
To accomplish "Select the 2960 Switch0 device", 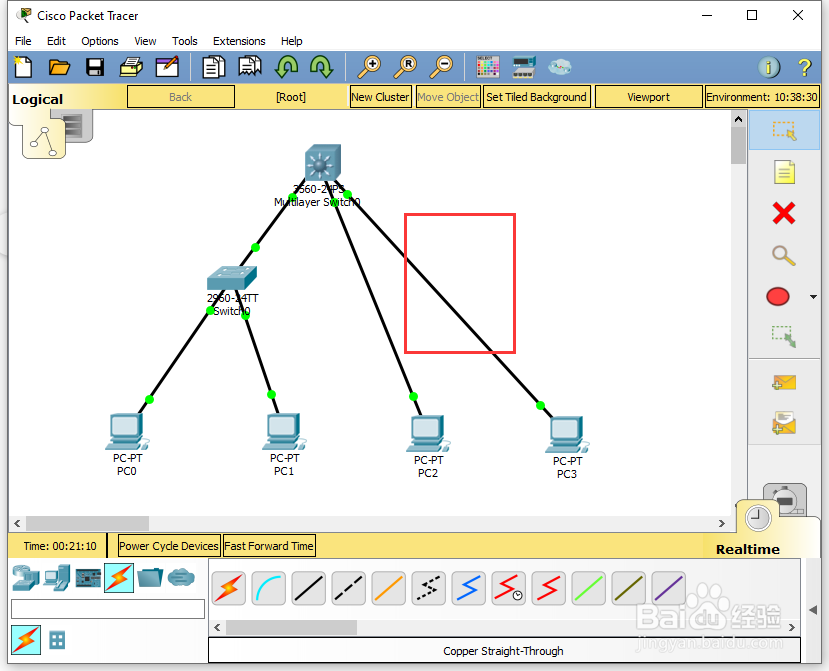I will click(x=232, y=278).
